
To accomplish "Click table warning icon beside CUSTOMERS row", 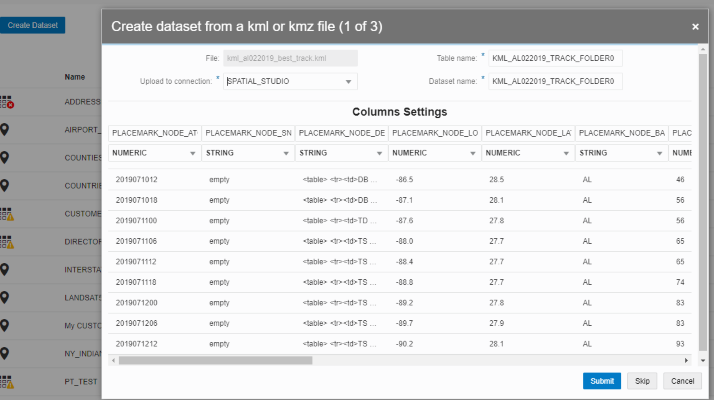I will (7, 214).
